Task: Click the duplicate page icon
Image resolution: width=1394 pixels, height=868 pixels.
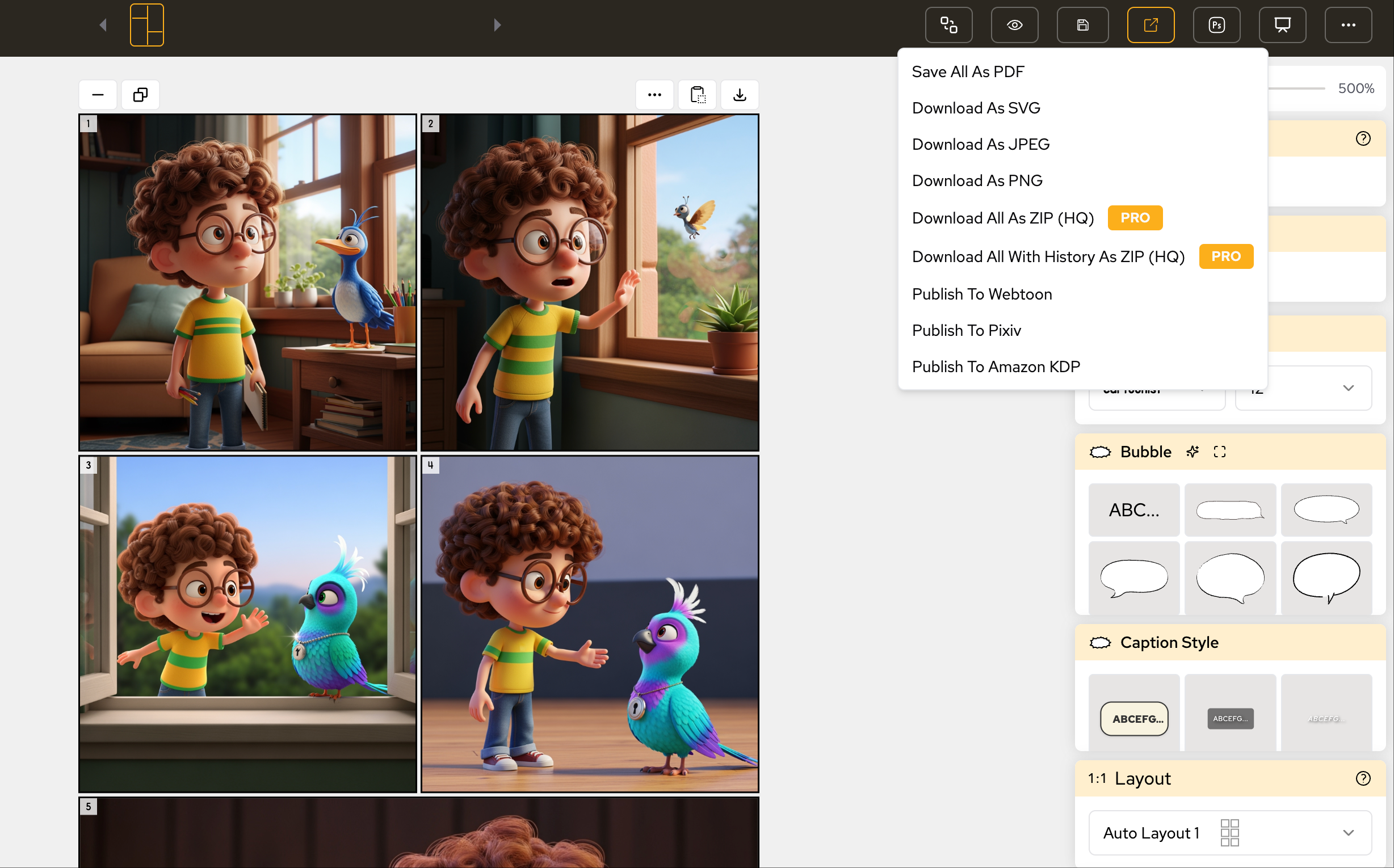Action: (140, 95)
